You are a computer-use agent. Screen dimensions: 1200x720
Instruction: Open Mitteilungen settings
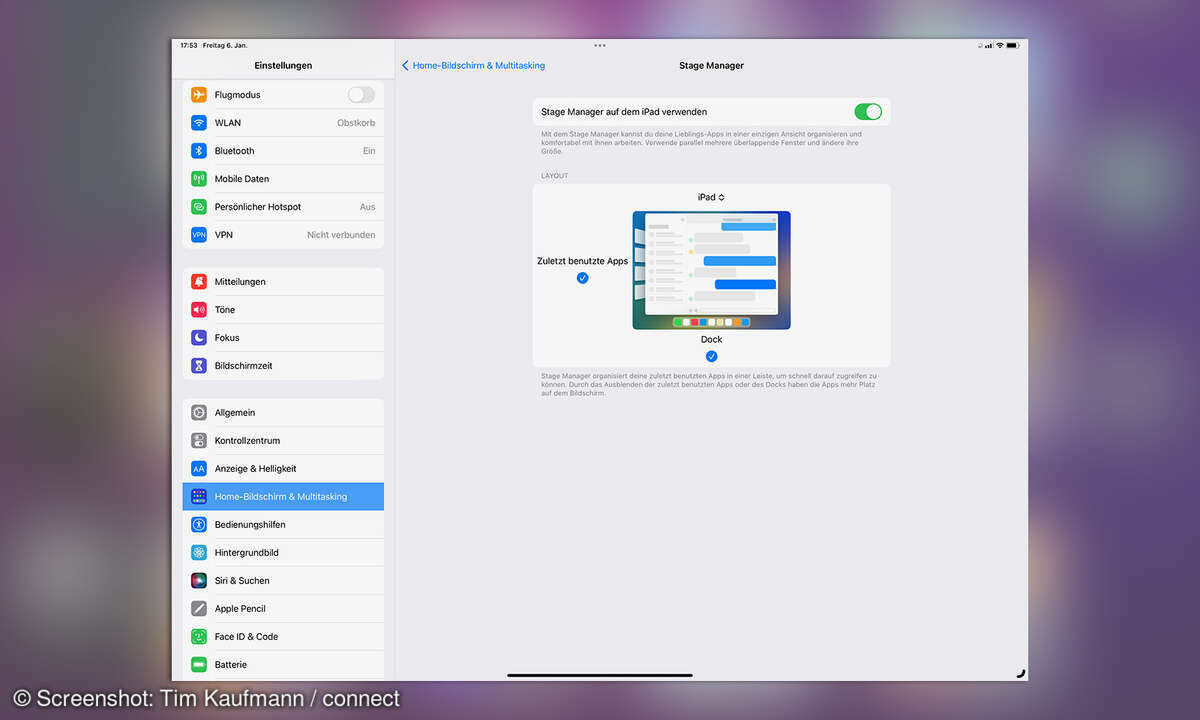point(283,282)
